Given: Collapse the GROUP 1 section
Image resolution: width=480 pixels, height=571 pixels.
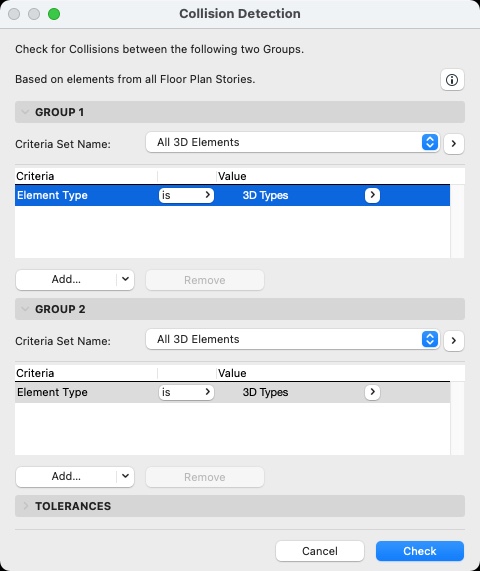Looking at the screenshot, I should 25,112.
